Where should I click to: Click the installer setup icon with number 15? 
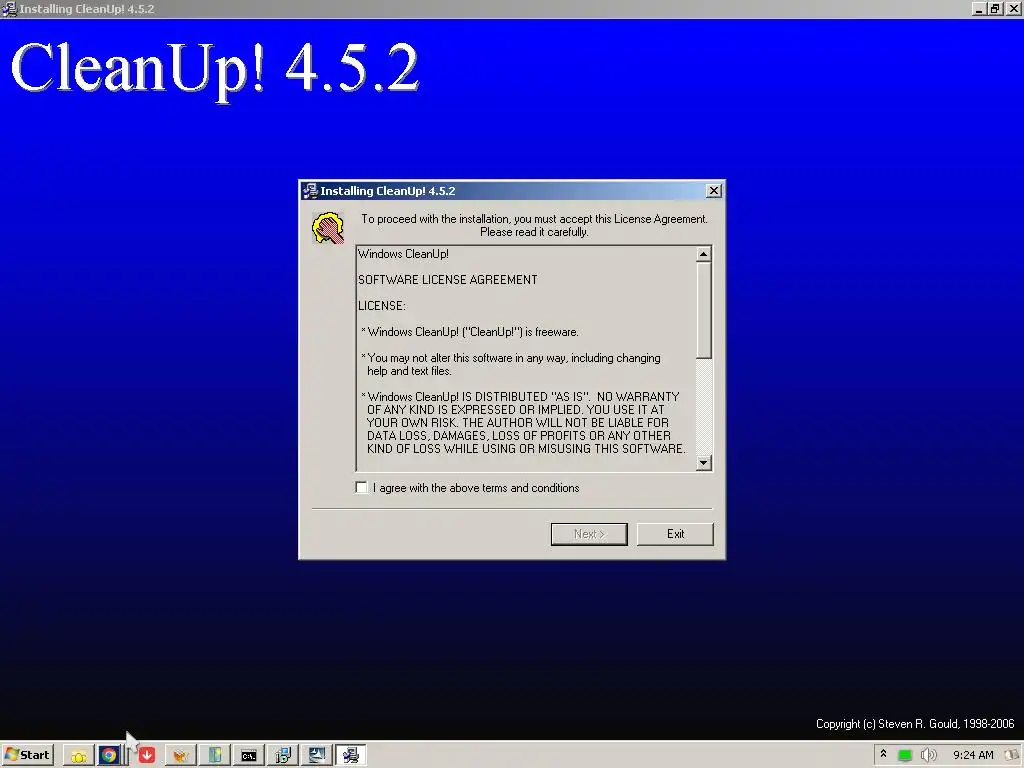pos(283,756)
